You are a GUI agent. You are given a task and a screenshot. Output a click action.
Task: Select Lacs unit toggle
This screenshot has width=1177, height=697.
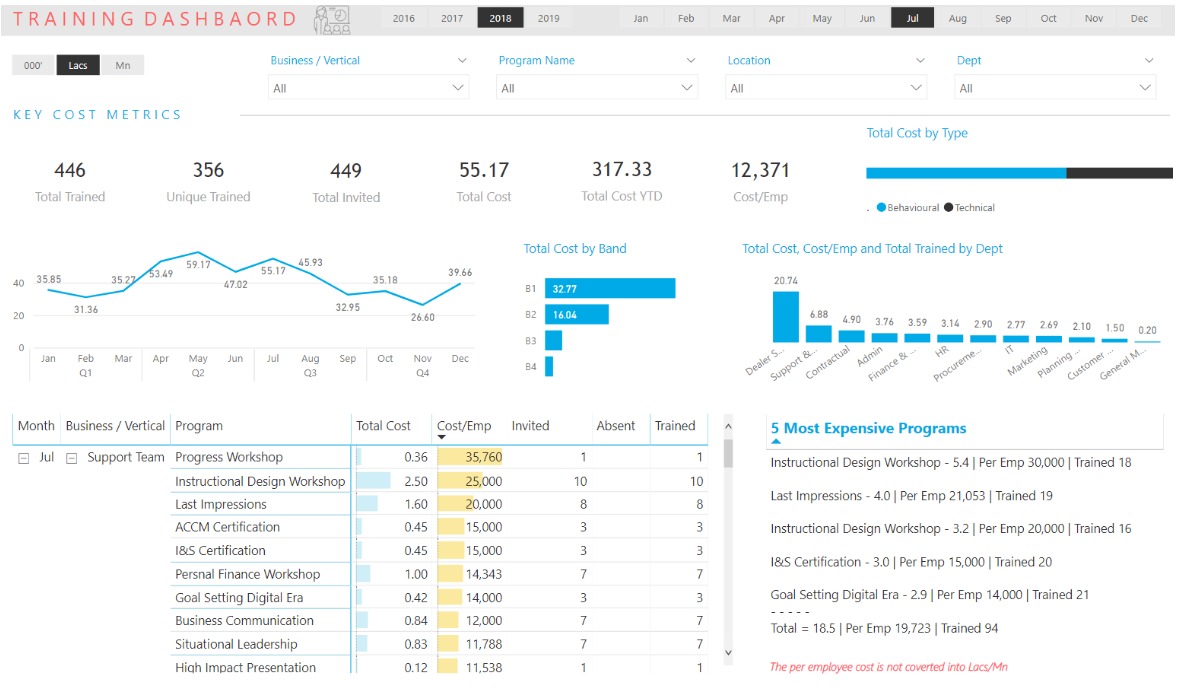click(78, 65)
